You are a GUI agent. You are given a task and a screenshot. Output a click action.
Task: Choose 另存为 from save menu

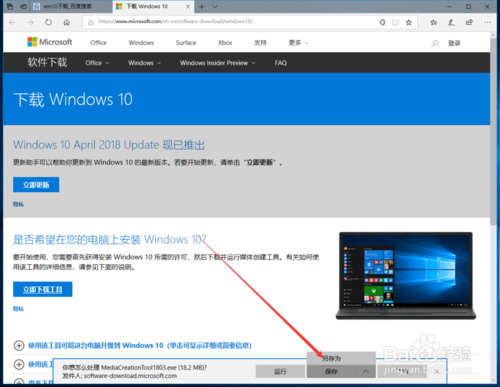click(341, 358)
